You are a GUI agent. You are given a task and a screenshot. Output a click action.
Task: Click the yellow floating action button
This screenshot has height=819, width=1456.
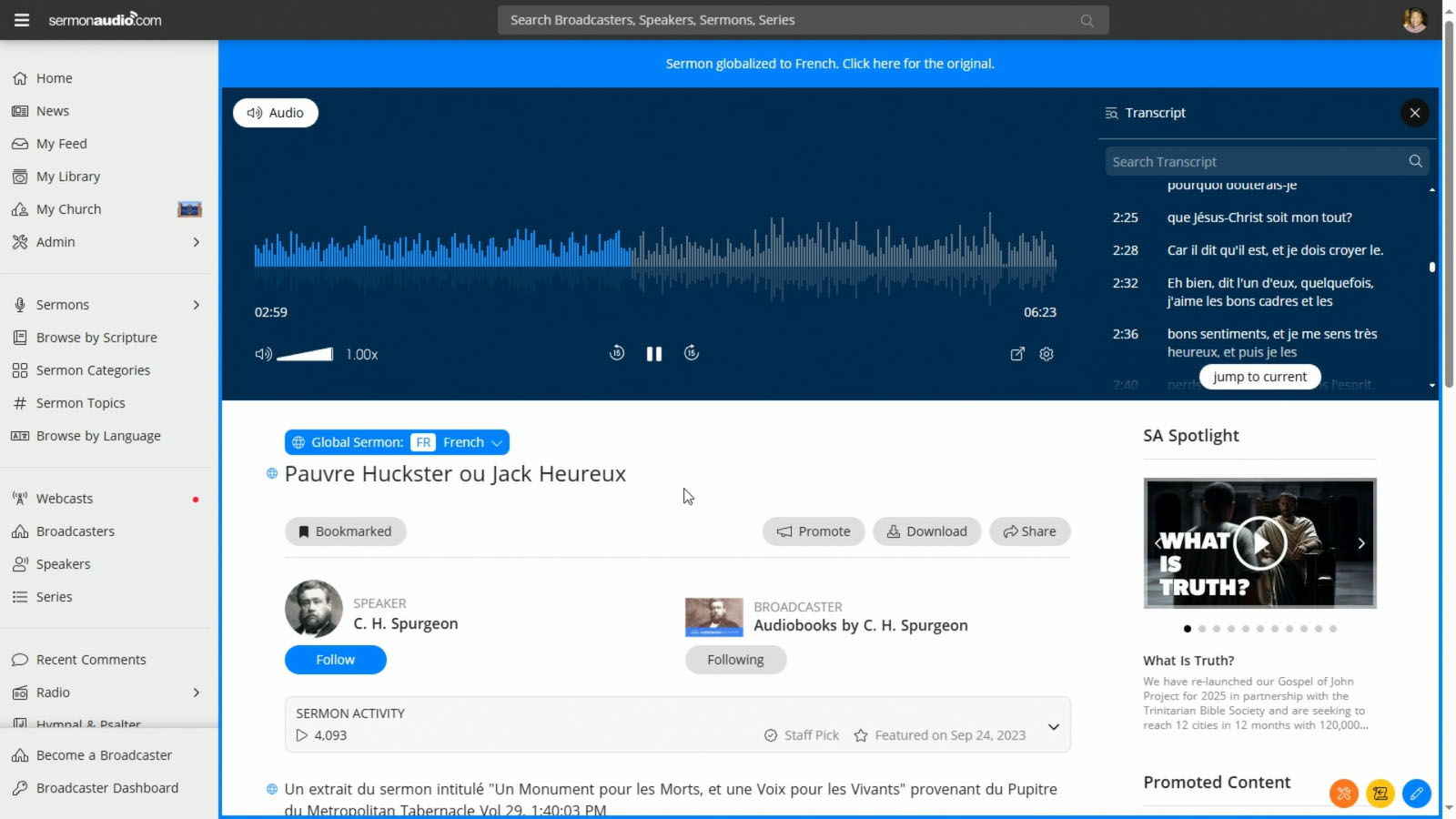coord(1380,794)
